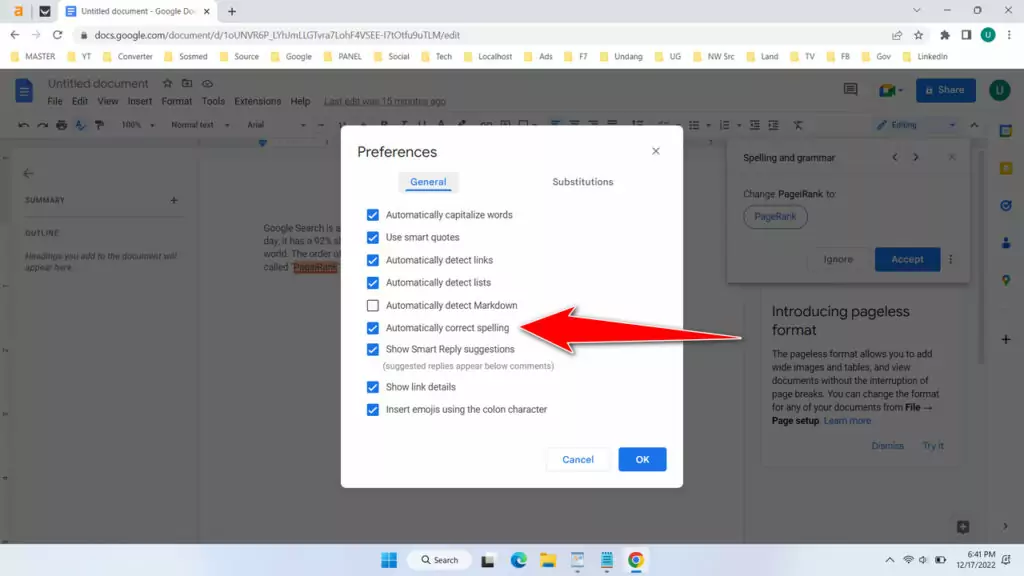Switch to the Substitutions tab

pyautogui.click(x=584, y=182)
